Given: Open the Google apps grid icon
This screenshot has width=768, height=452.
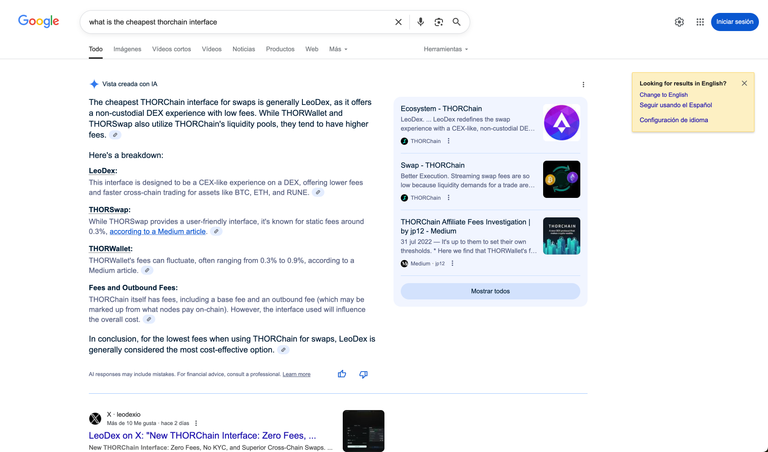Looking at the screenshot, I should tap(700, 22).
